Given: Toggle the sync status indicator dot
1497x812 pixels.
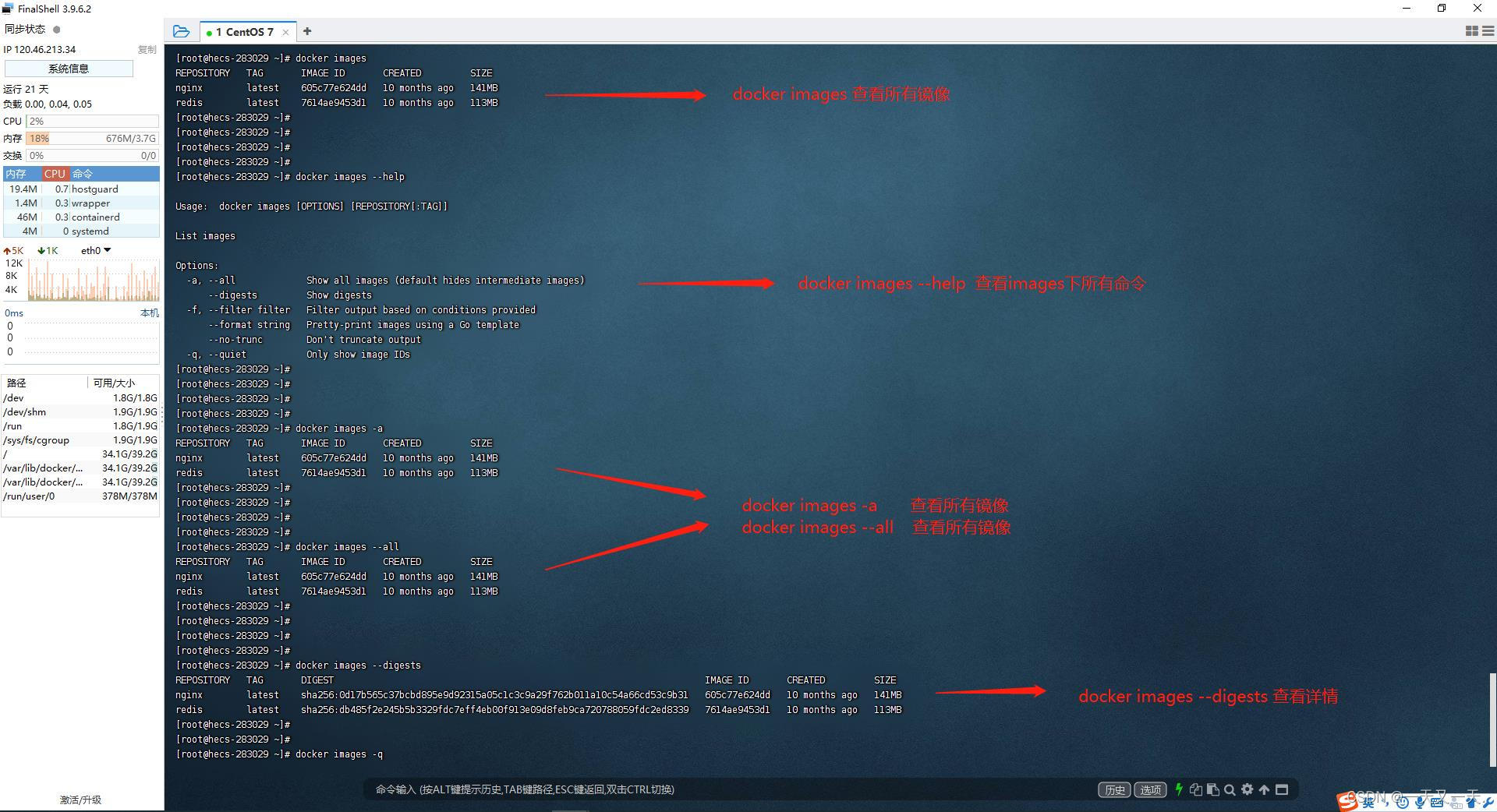Looking at the screenshot, I should (55, 29).
